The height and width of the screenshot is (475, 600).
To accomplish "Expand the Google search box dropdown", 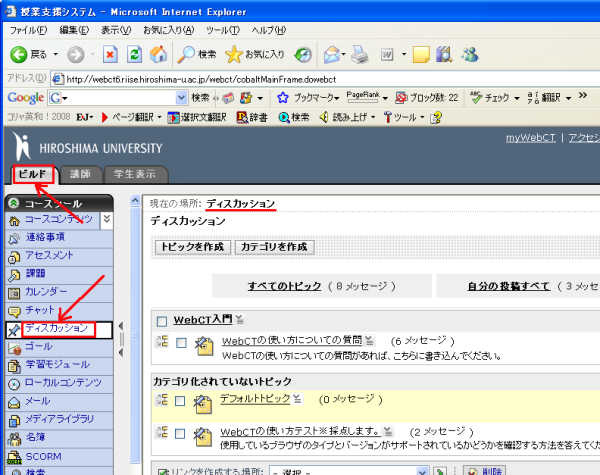I will pos(181,98).
